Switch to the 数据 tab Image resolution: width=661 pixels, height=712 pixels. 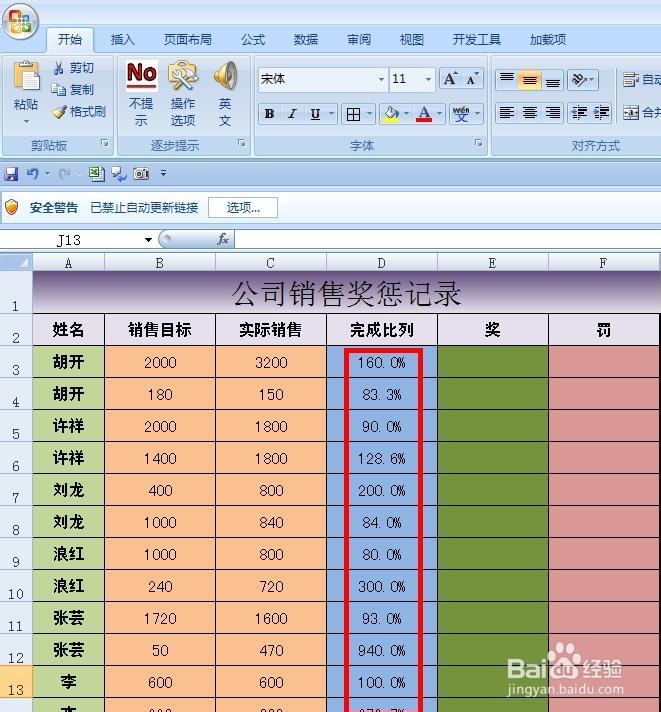coord(306,40)
